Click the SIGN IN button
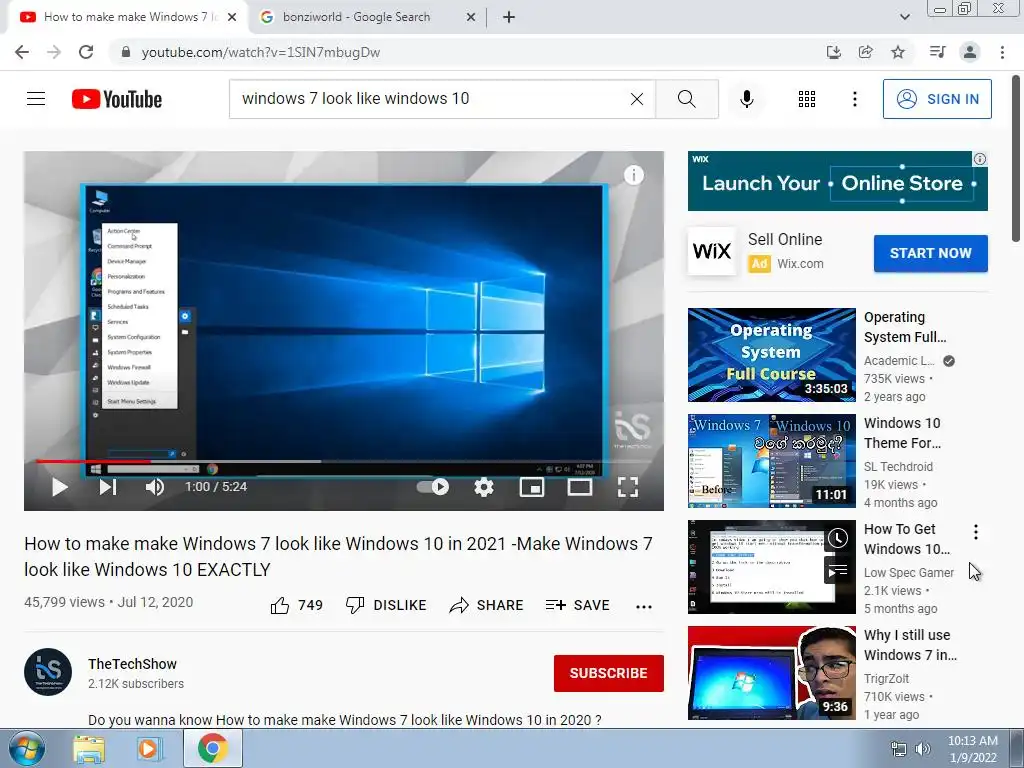Screen dimensions: 1024x768 click(x=937, y=99)
